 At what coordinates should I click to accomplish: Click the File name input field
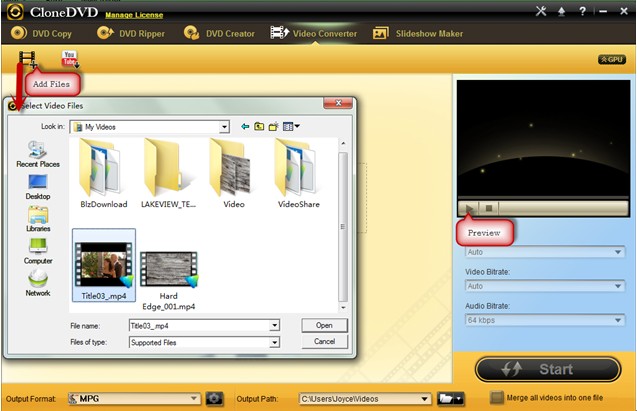point(199,326)
